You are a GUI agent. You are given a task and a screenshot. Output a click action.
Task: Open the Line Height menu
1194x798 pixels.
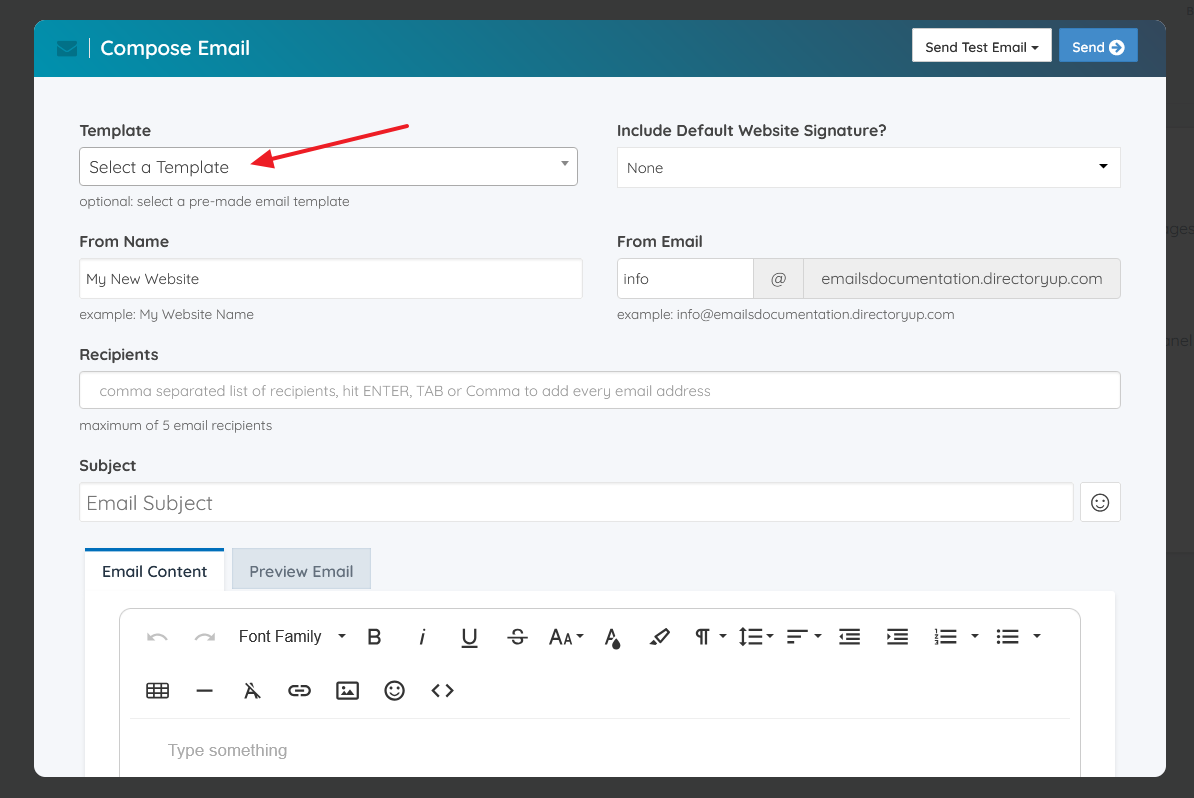[755, 637]
